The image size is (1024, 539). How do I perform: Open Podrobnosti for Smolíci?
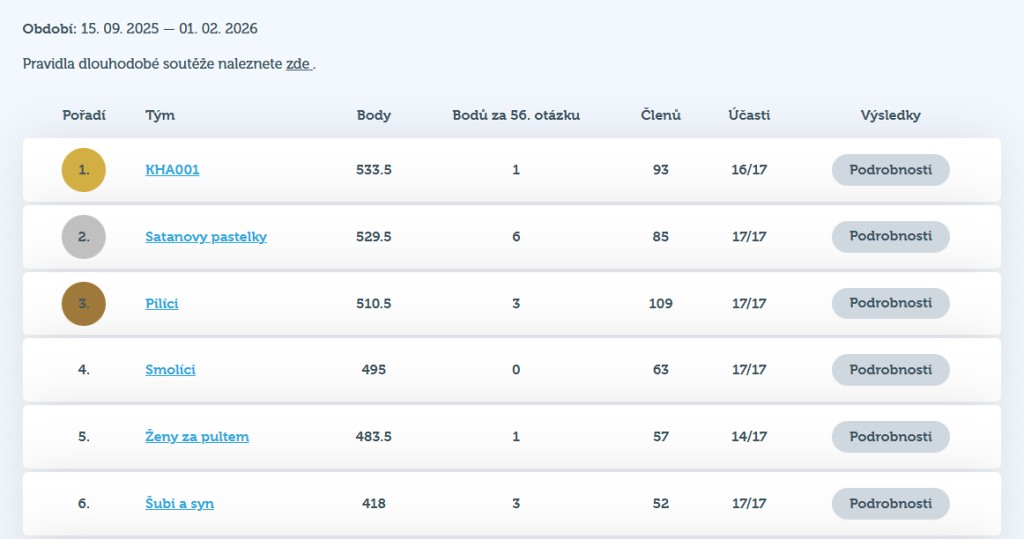point(890,370)
